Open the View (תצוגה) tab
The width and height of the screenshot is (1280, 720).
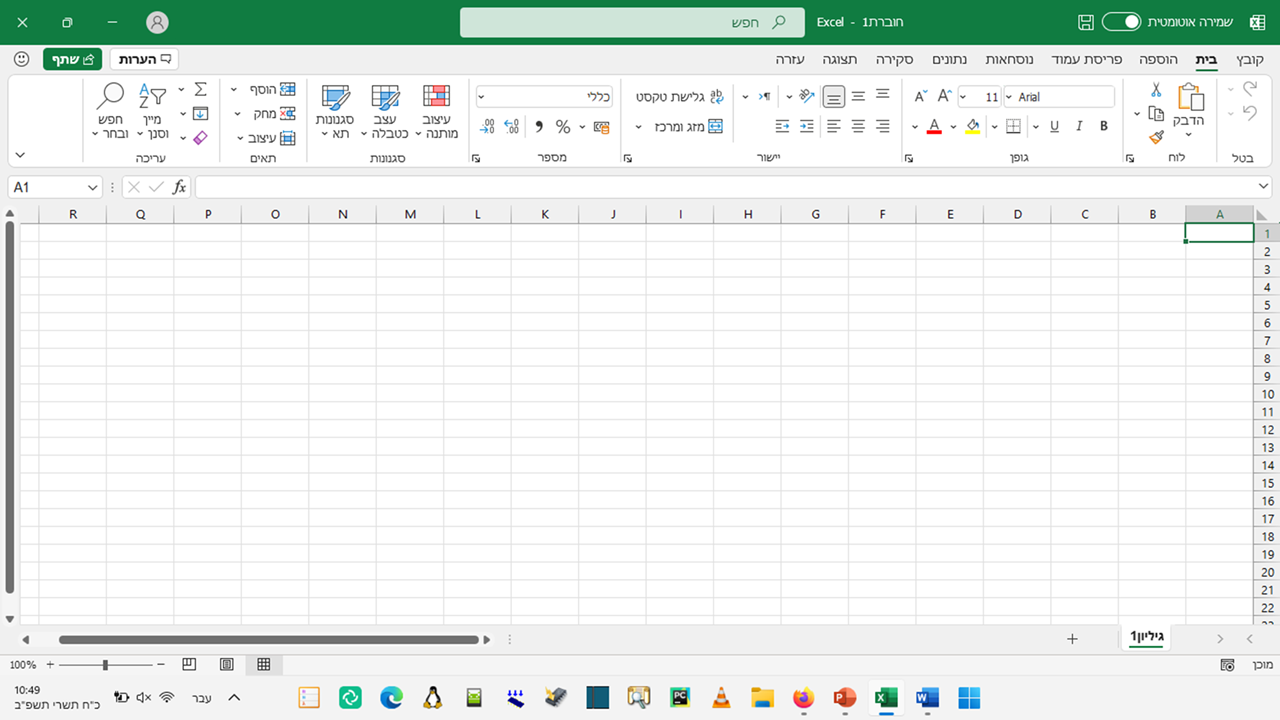pos(840,60)
